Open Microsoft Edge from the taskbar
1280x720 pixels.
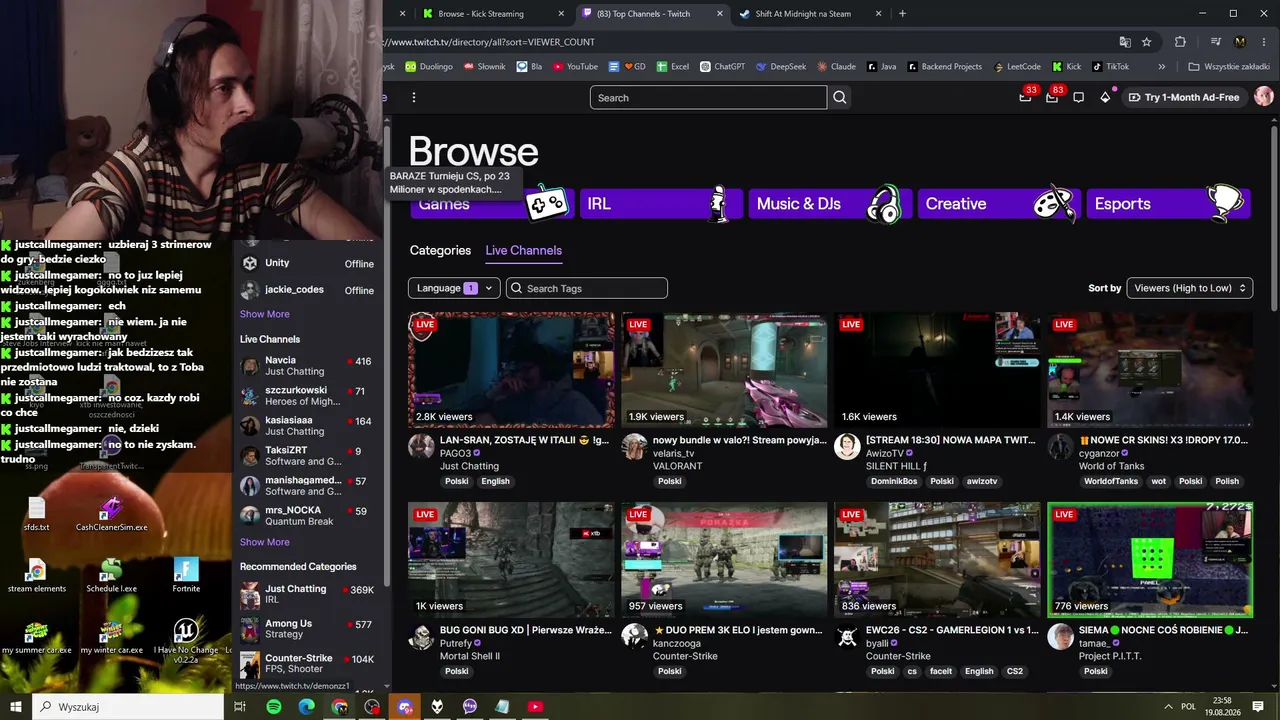click(x=307, y=707)
